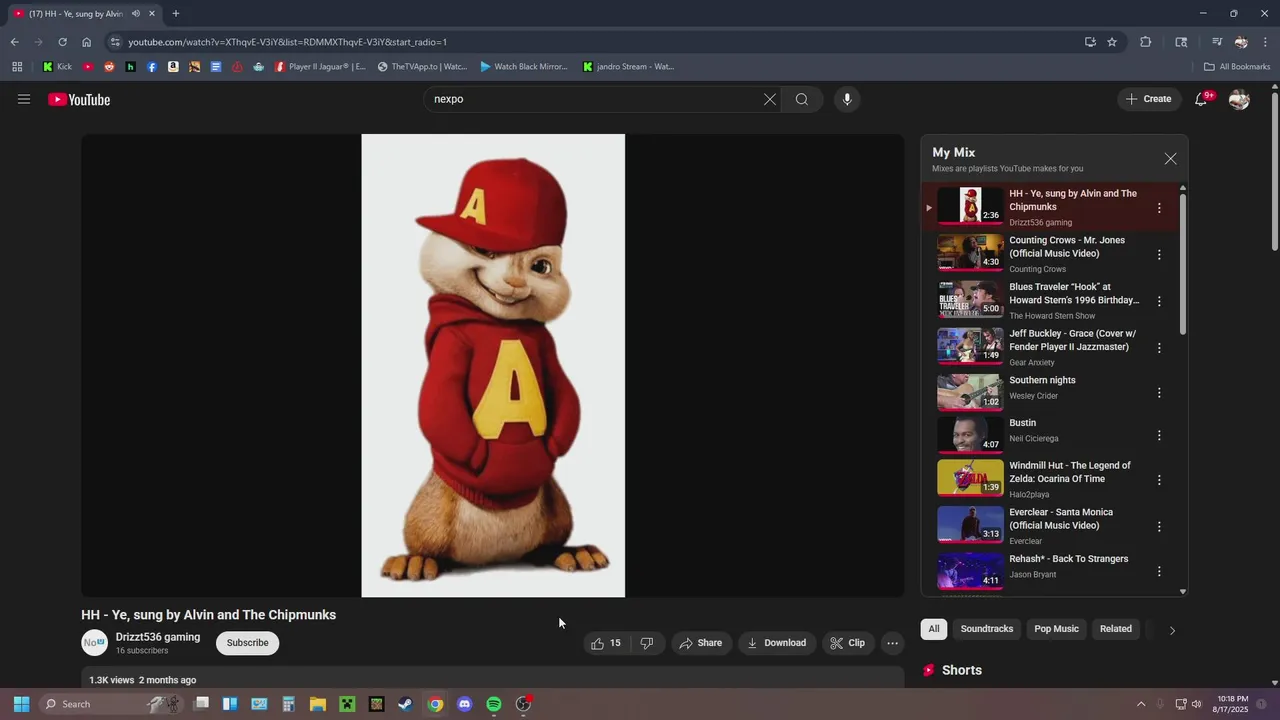Open Drizzt536 gaming channel name
1280x720 pixels.
pyautogui.click(x=158, y=637)
